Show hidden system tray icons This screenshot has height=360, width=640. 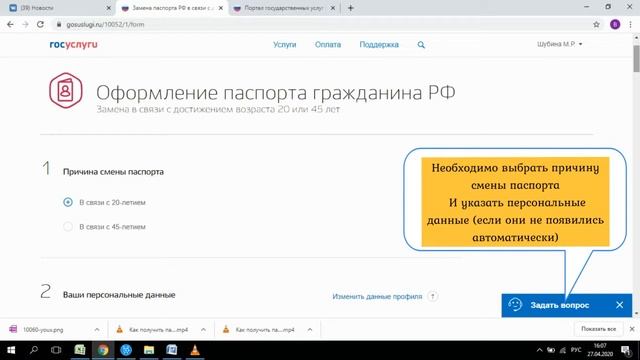[x=539, y=350]
